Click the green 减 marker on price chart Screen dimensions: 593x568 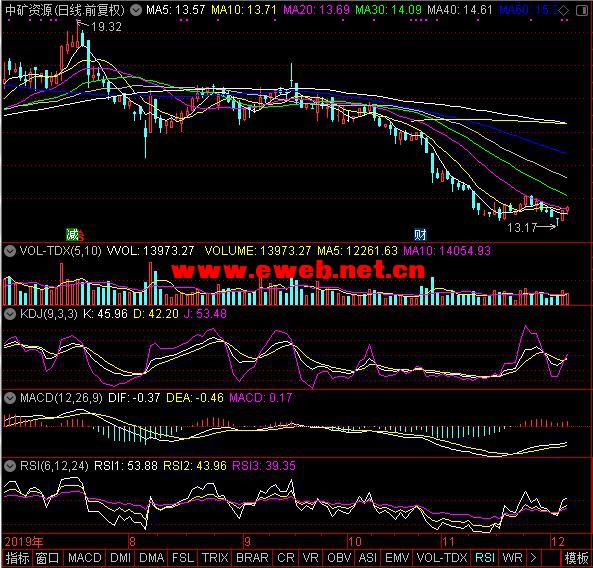[x=72, y=234]
